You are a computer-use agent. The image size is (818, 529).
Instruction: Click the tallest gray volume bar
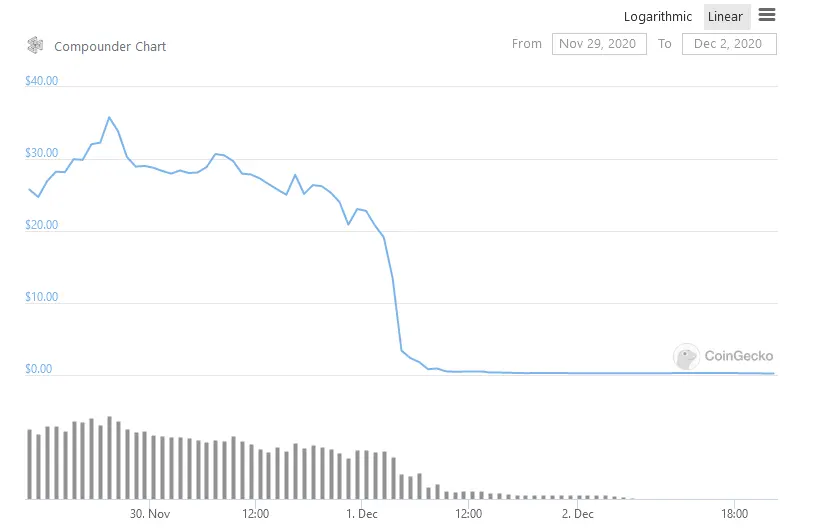point(109,457)
